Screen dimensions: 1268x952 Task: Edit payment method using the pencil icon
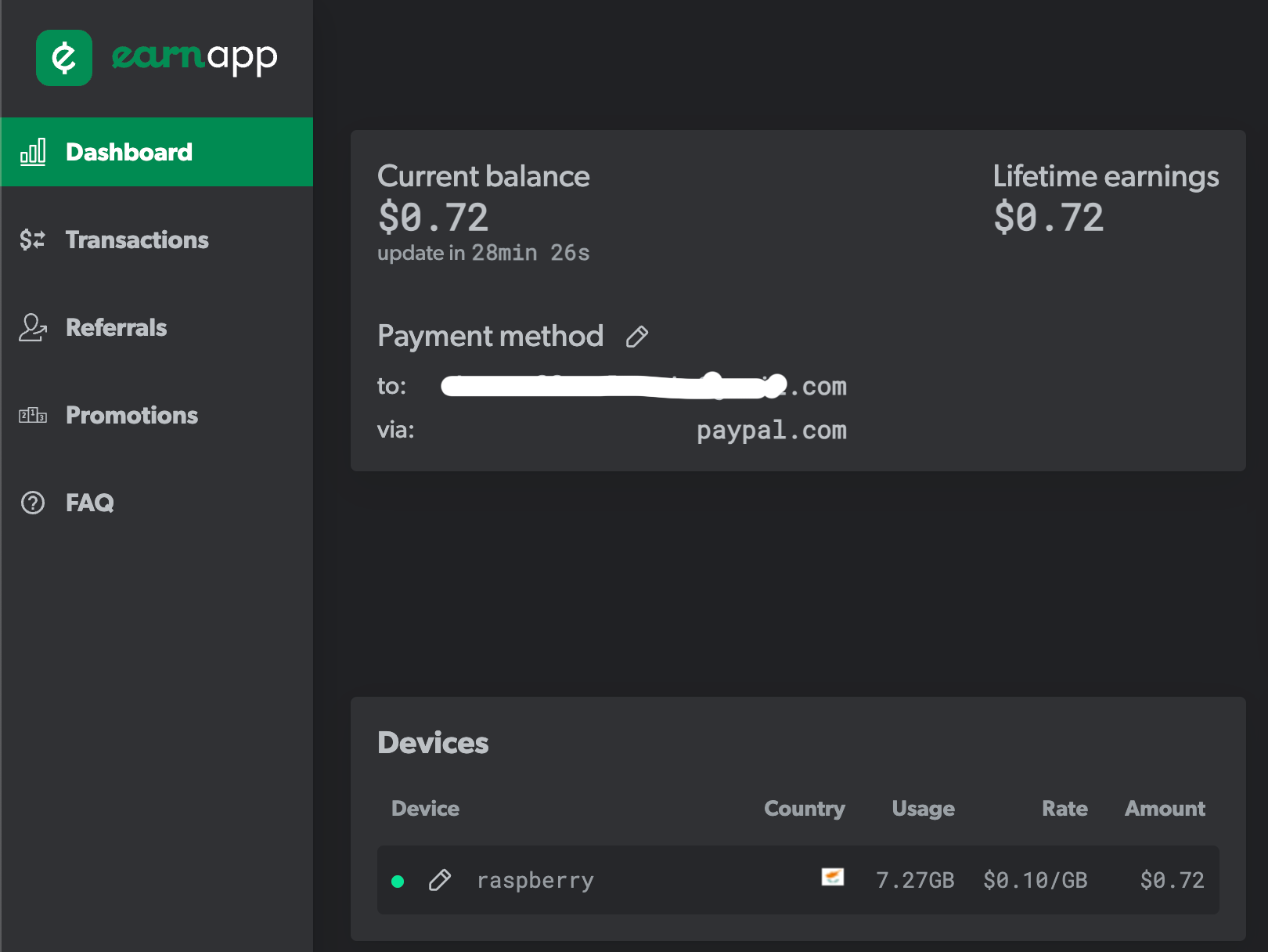point(637,336)
